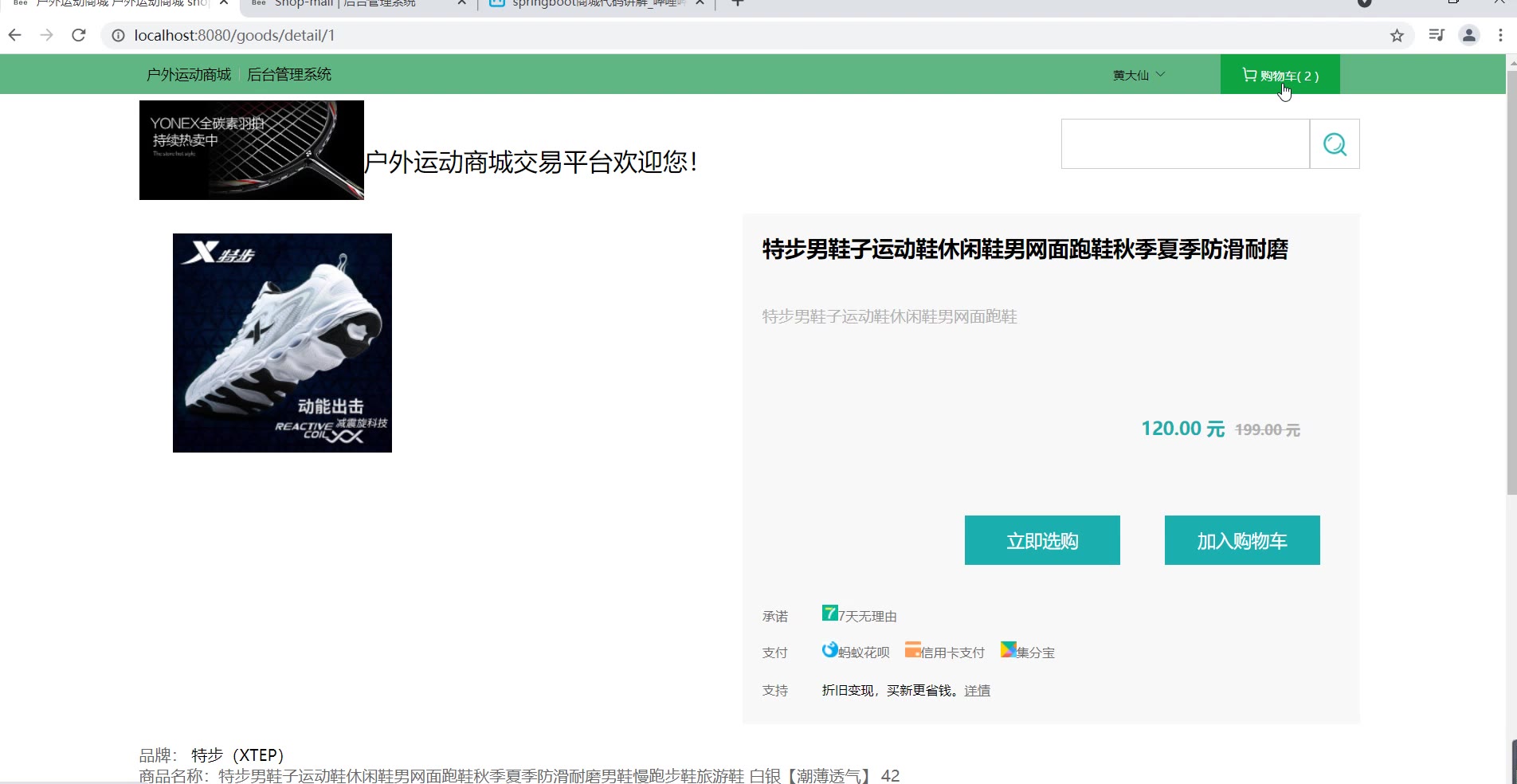Click the brand text 特步 (XTEP)
This screenshot has width=1517, height=784.
coord(237,755)
